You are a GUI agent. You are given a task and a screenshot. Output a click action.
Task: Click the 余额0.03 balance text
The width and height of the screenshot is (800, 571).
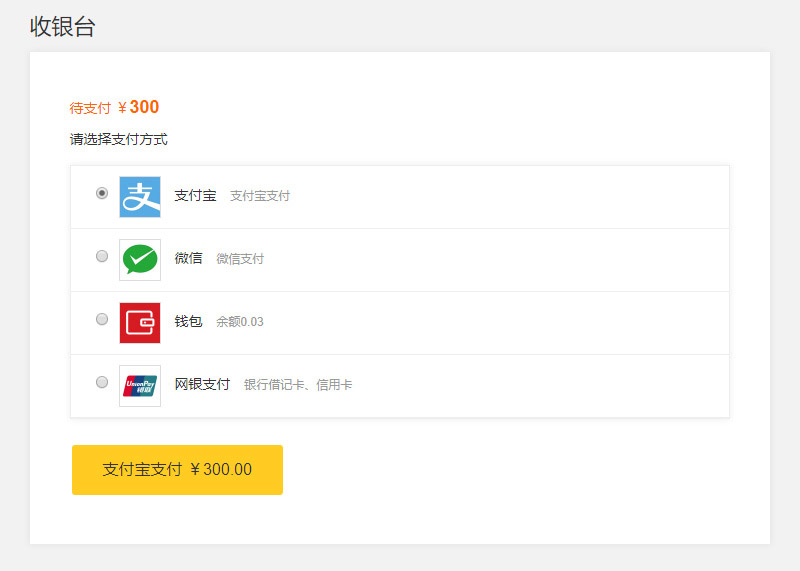point(240,322)
